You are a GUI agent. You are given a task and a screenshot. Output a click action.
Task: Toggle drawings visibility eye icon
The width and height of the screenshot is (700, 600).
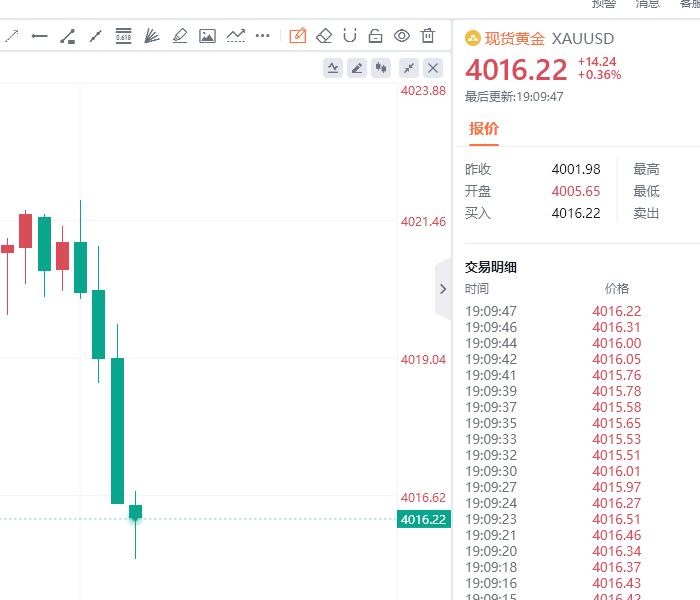402,36
